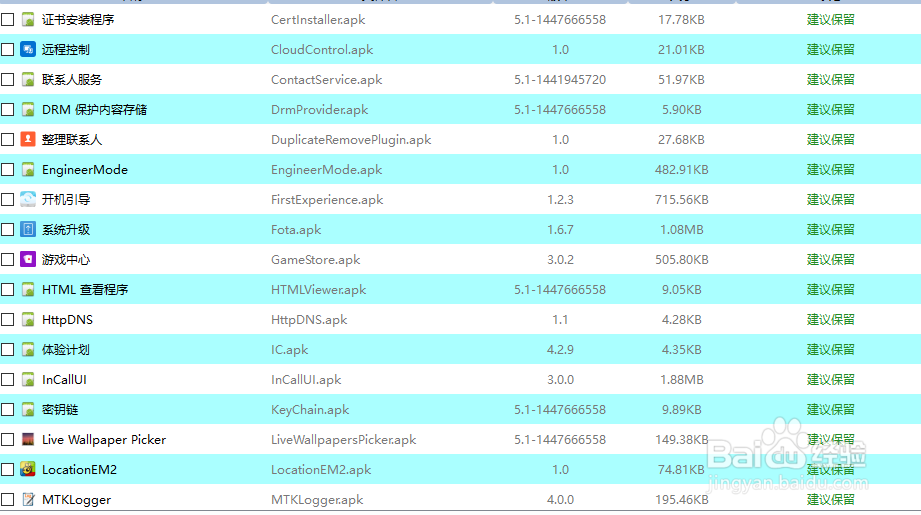Click the 开机引导 app icon
This screenshot has height=515, width=921.
click(28, 200)
